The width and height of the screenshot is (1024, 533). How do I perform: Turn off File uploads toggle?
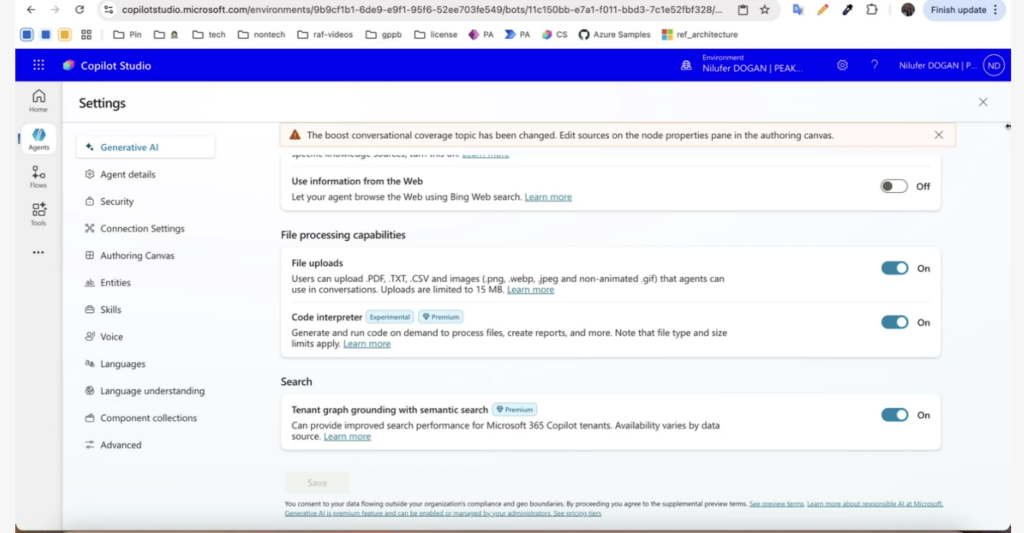pyautogui.click(x=894, y=268)
